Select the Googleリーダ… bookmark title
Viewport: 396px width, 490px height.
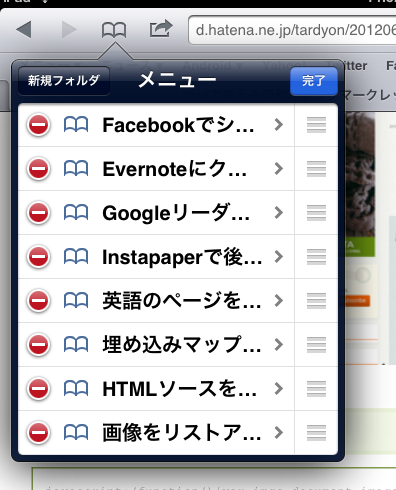pos(176,213)
